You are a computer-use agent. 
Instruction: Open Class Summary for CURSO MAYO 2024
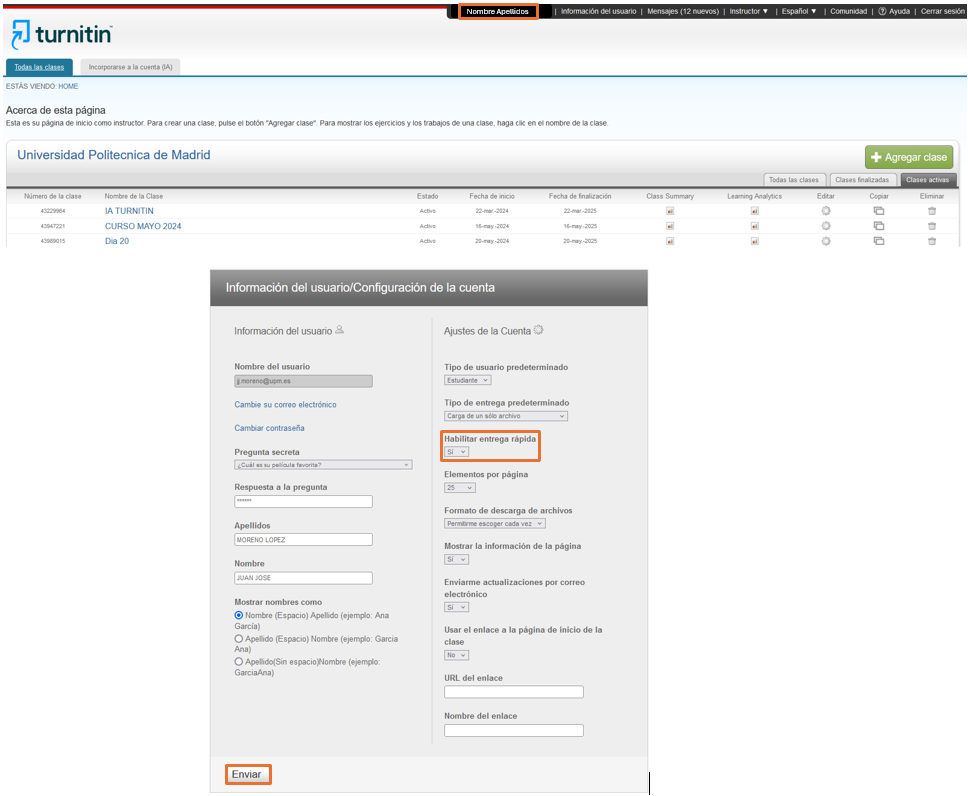coord(670,226)
